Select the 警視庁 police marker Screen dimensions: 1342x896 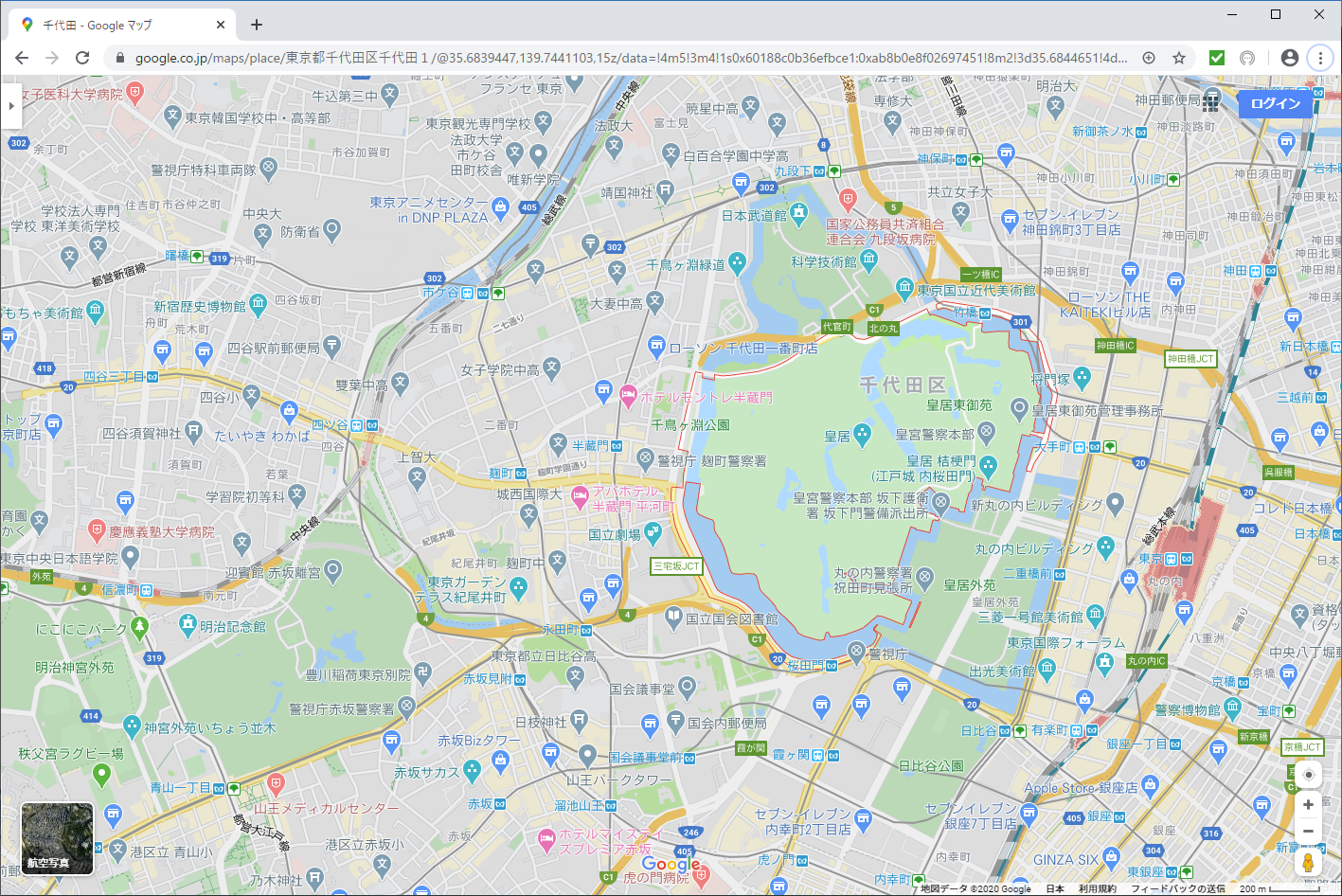click(x=856, y=651)
